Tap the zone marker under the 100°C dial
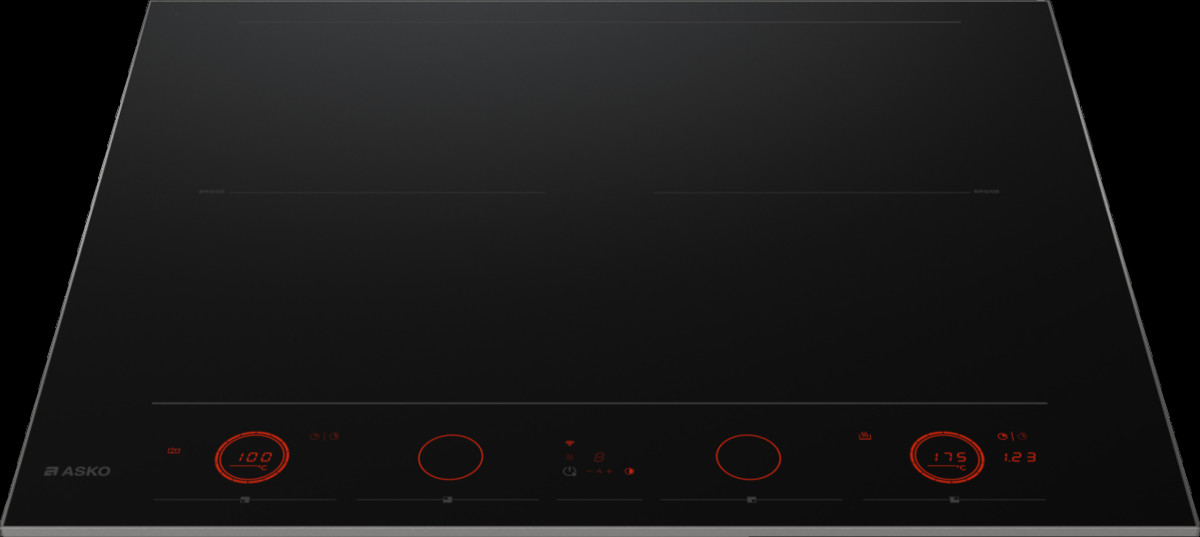 (244, 499)
